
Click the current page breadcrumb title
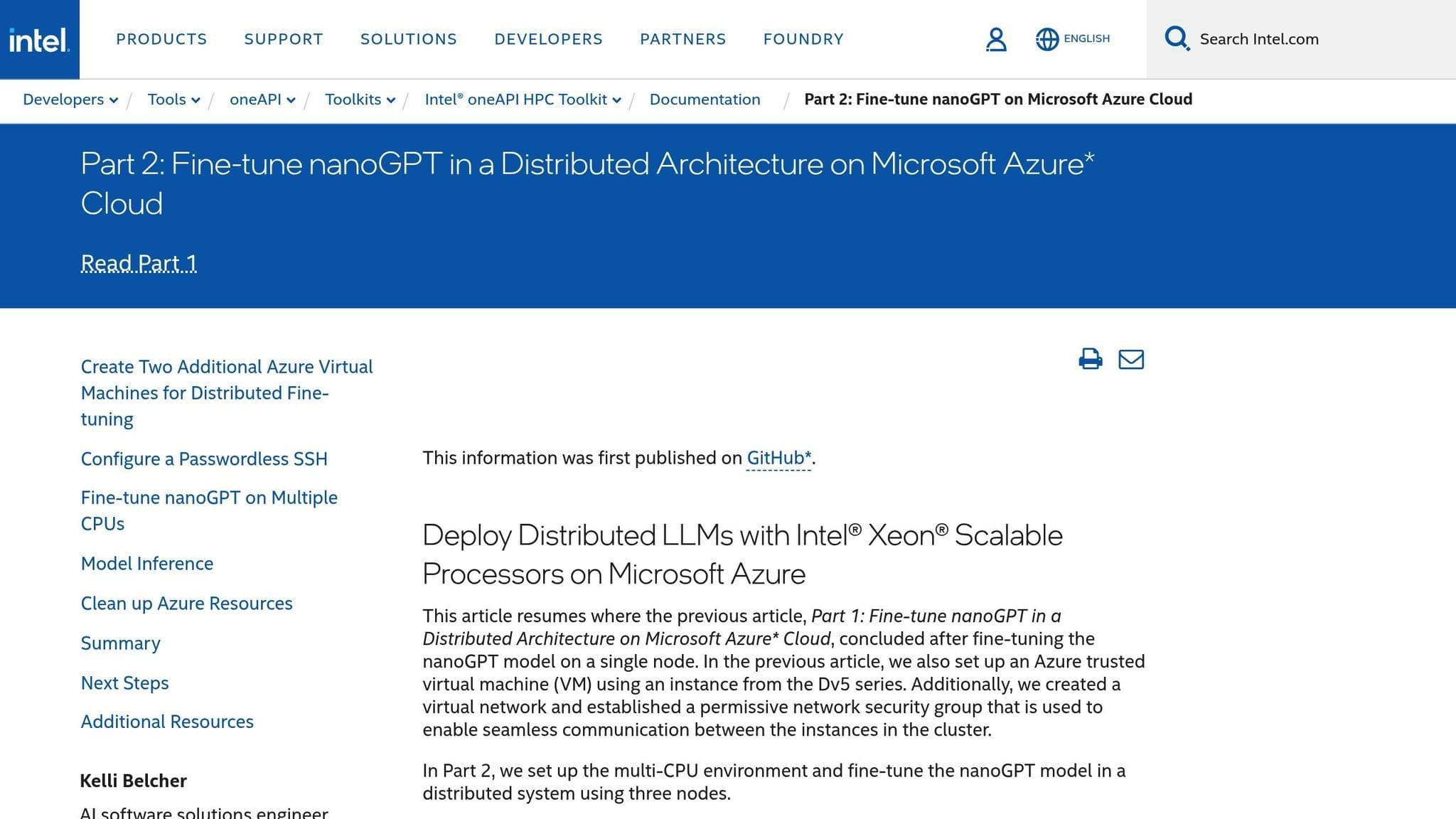998,100
